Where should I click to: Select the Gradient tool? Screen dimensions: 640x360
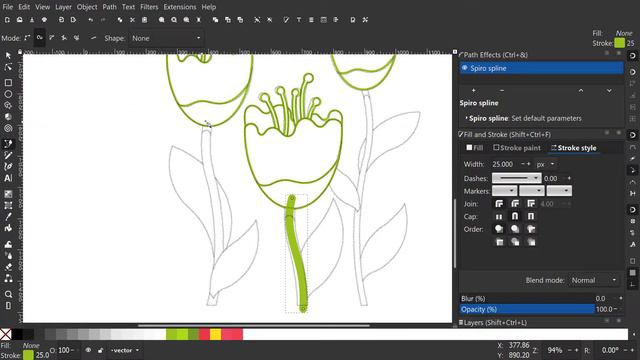[x=8, y=194]
